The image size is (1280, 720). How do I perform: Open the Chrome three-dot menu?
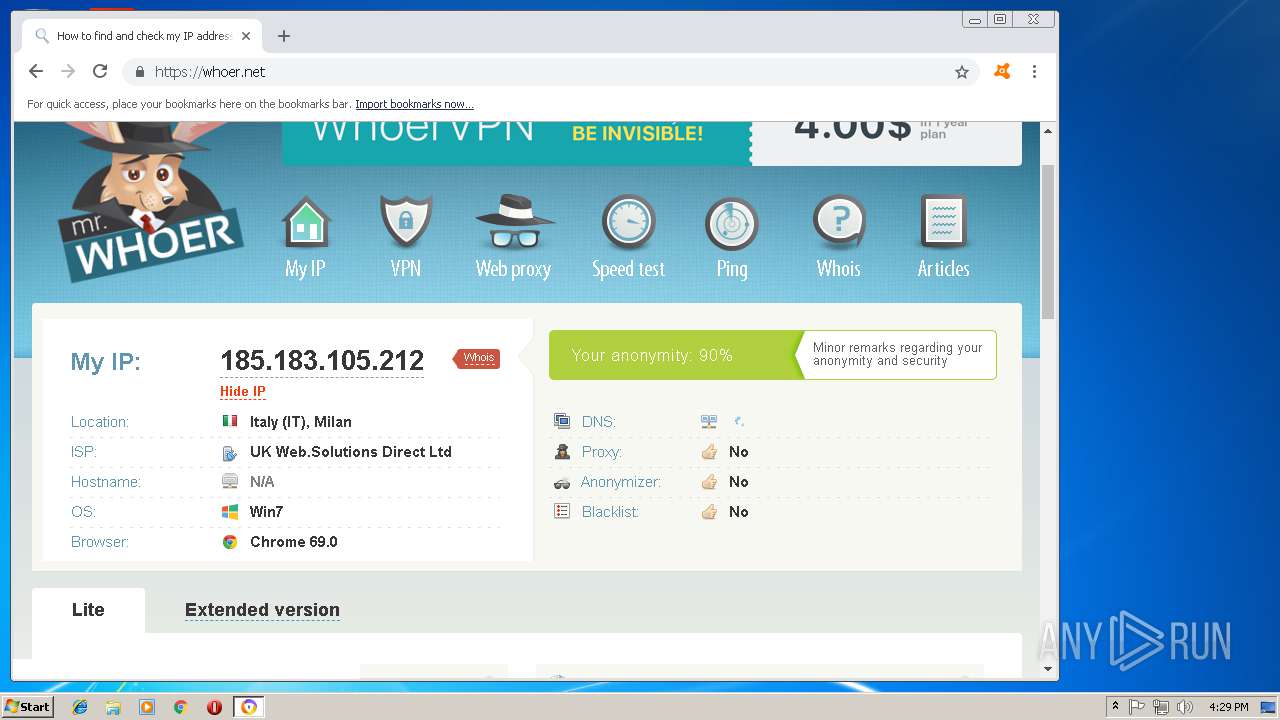coord(1035,72)
